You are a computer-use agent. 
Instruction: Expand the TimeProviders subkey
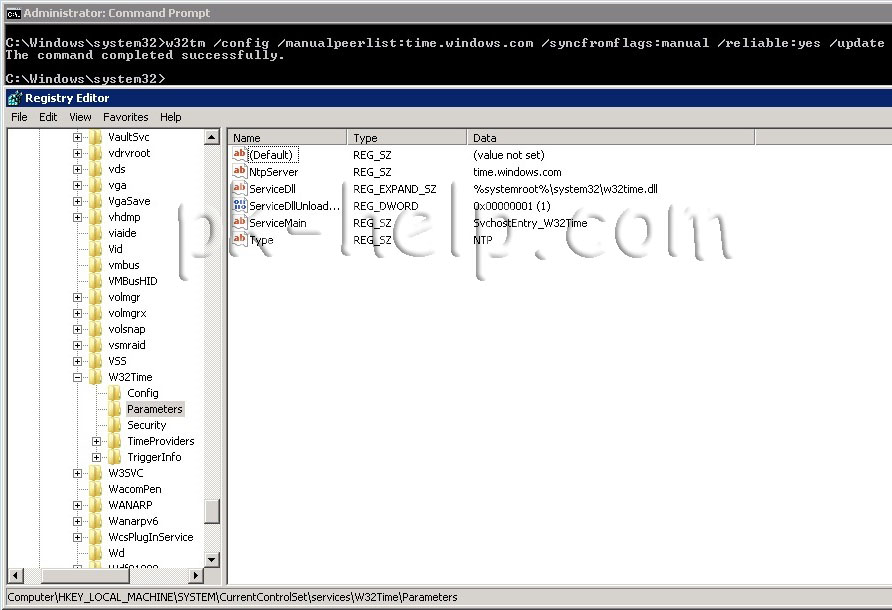point(97,441)
